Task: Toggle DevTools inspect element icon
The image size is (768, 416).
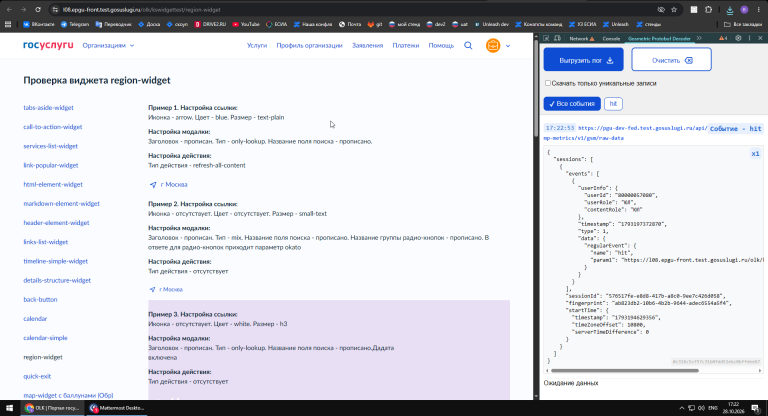Action: click(546, 38)
